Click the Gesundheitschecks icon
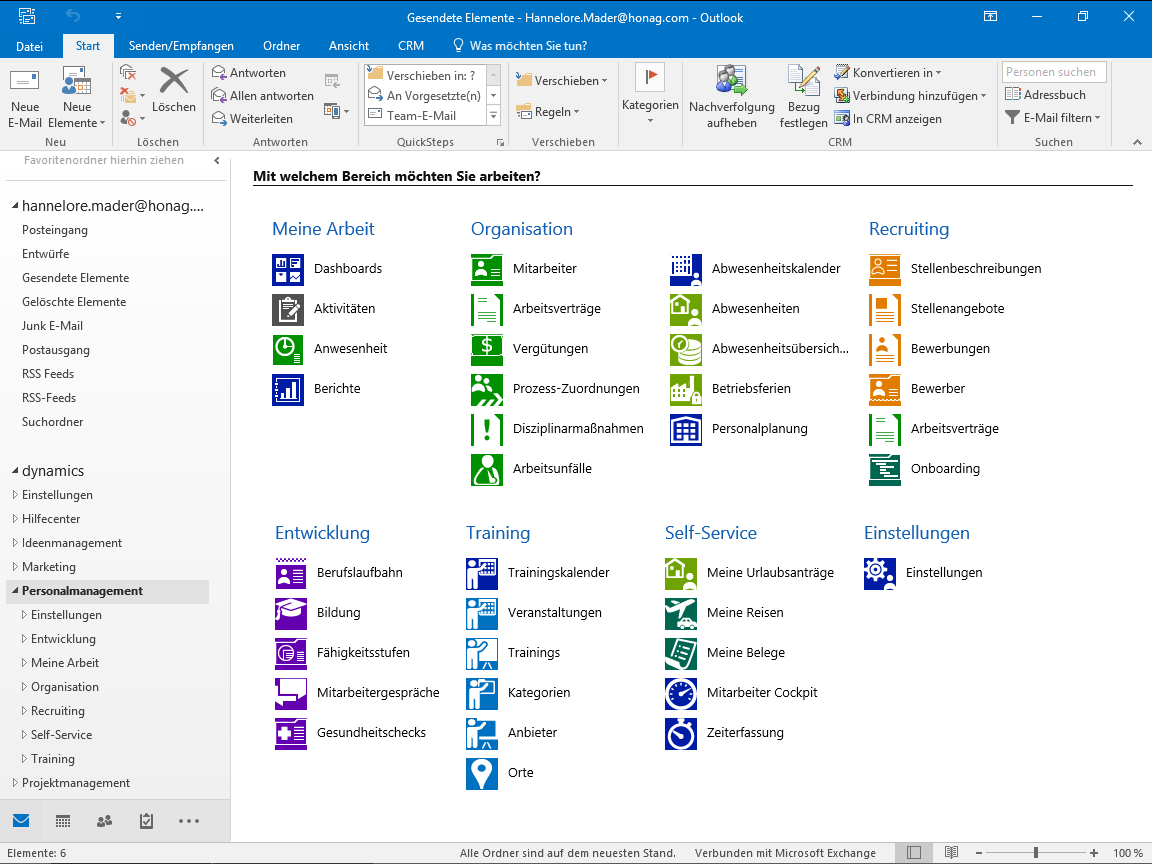 (x=291, y=733)
